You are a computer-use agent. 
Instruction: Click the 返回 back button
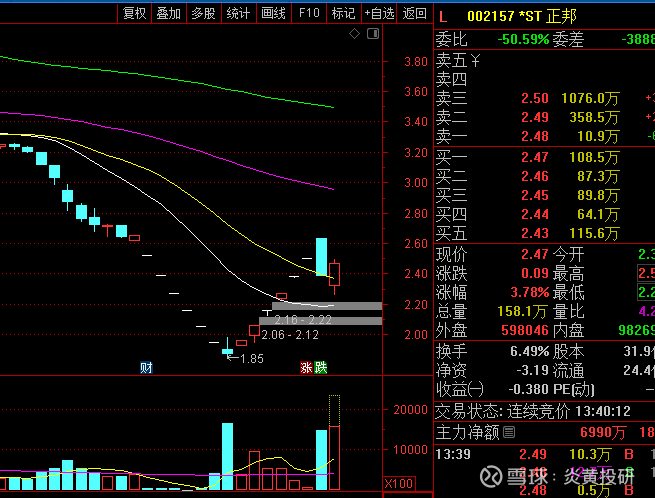[x=414, y=13]
